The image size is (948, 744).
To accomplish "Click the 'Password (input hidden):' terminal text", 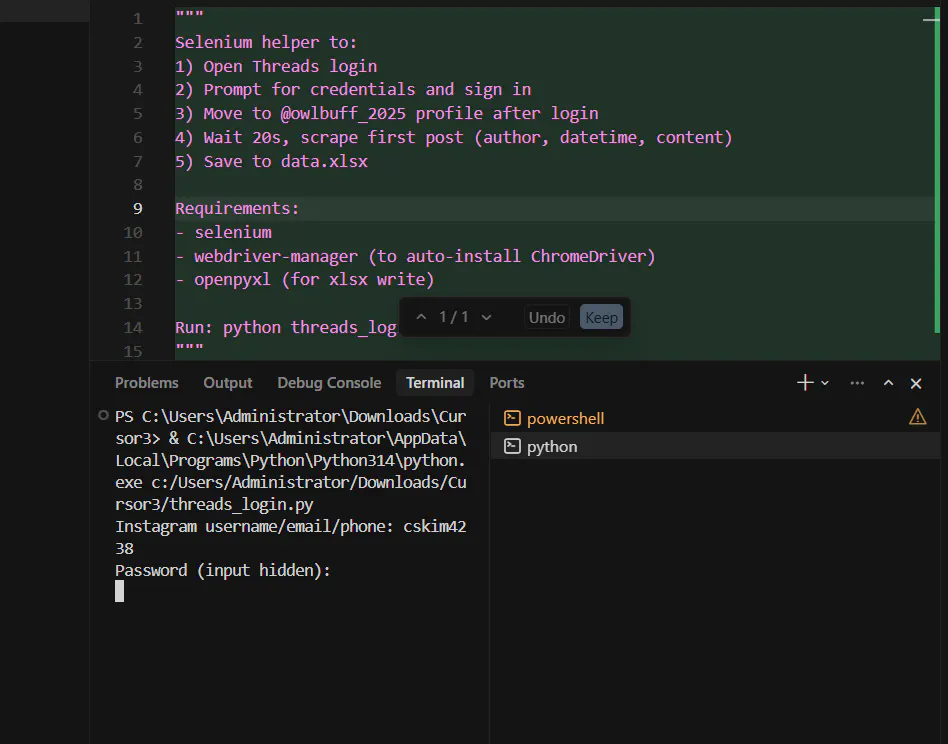I will (x=222, y=570).
